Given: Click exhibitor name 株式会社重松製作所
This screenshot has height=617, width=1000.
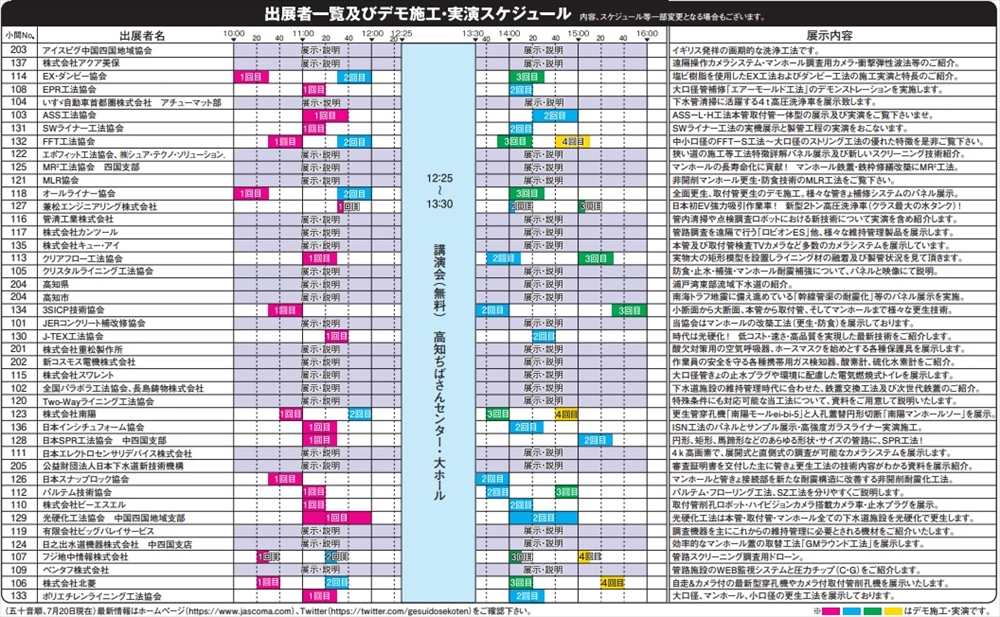Looking at the screenshot, I should (82, 350).
